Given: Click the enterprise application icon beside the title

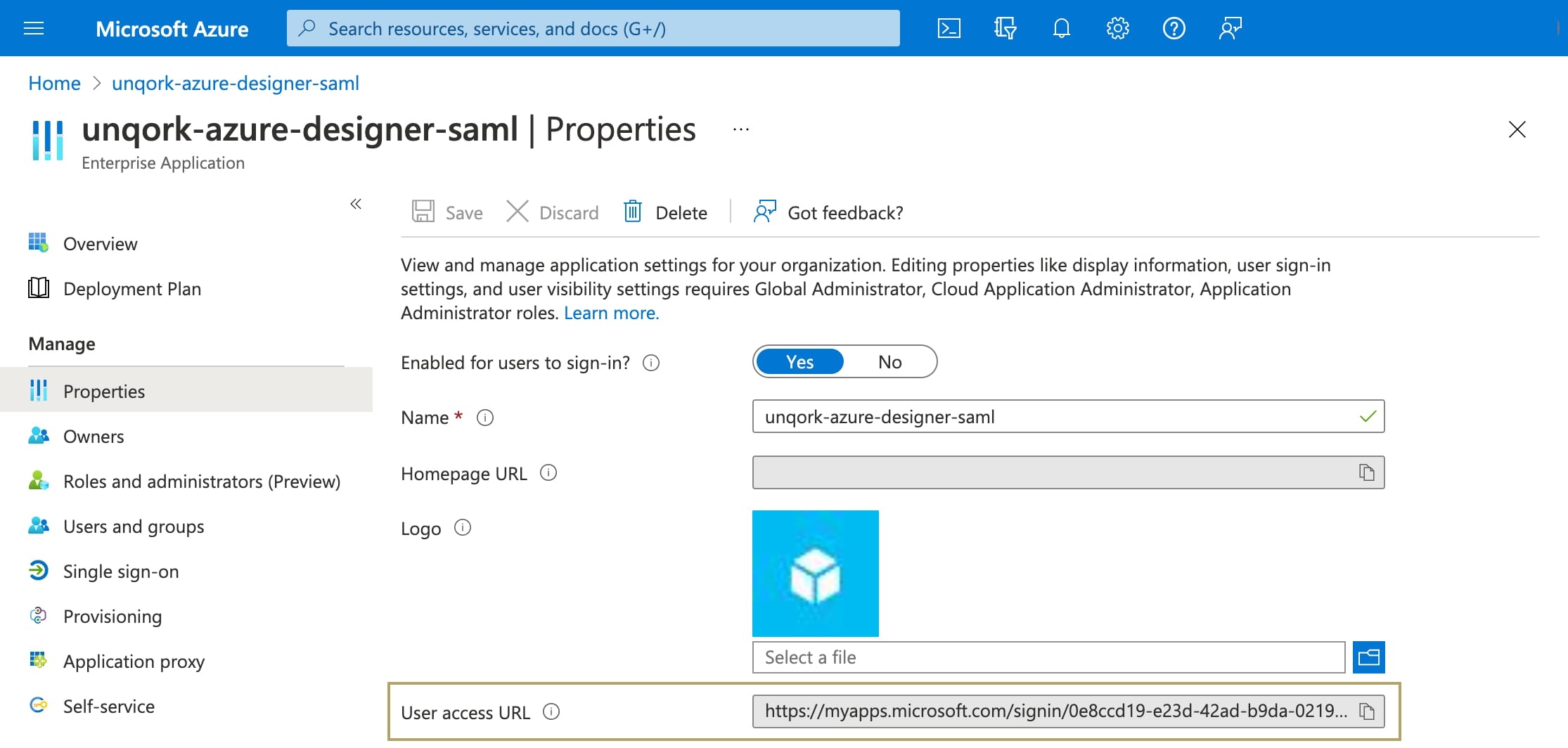Looking at the screenshot, I should [48, 140].
